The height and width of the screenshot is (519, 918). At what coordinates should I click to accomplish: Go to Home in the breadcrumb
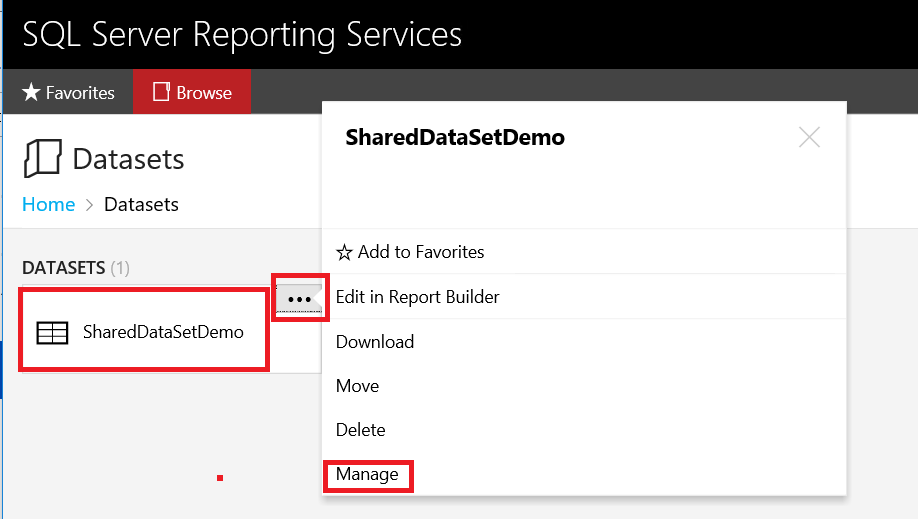(x=48, y=205)
